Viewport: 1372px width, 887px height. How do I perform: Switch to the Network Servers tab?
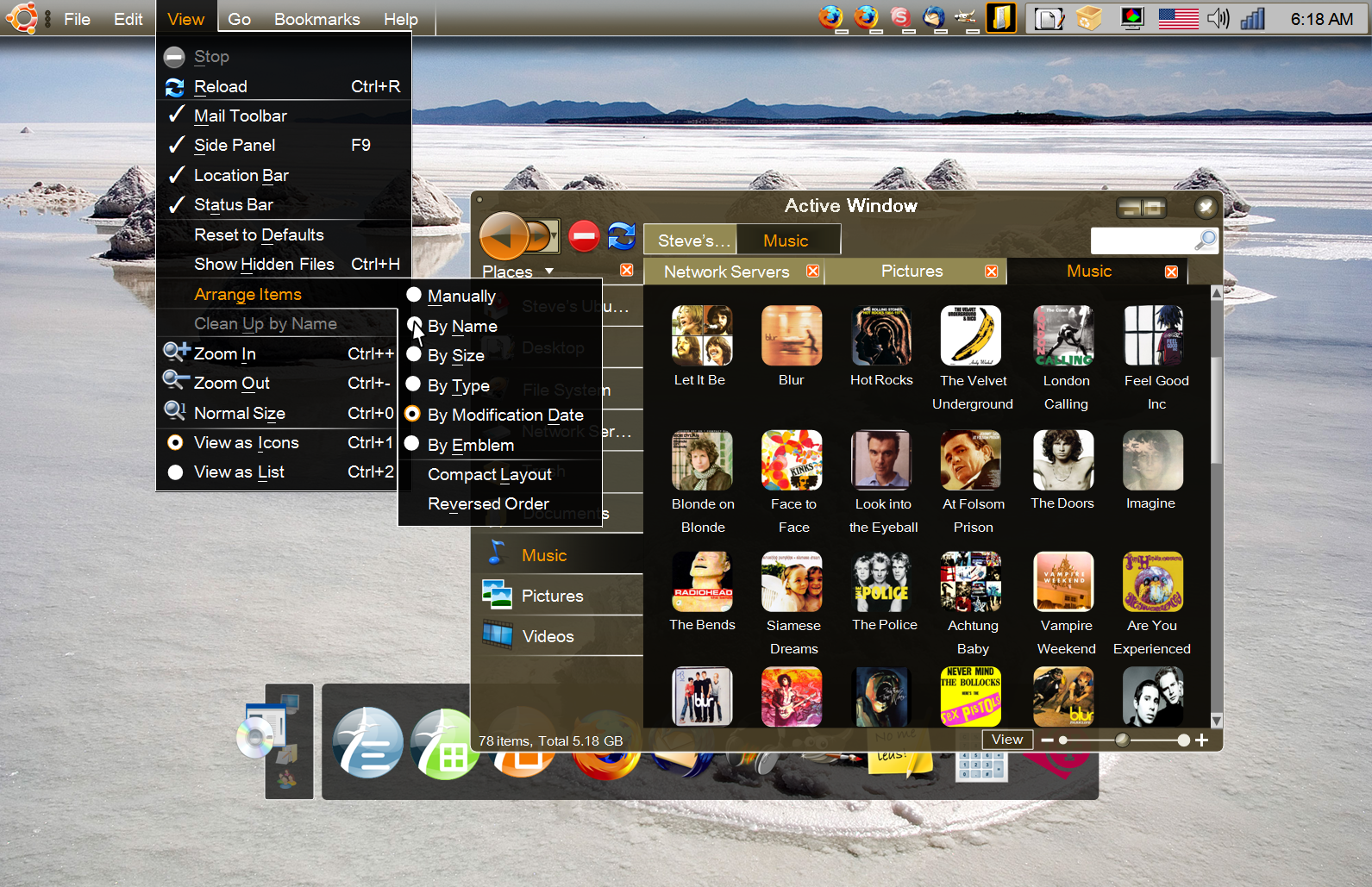point(734,272)
